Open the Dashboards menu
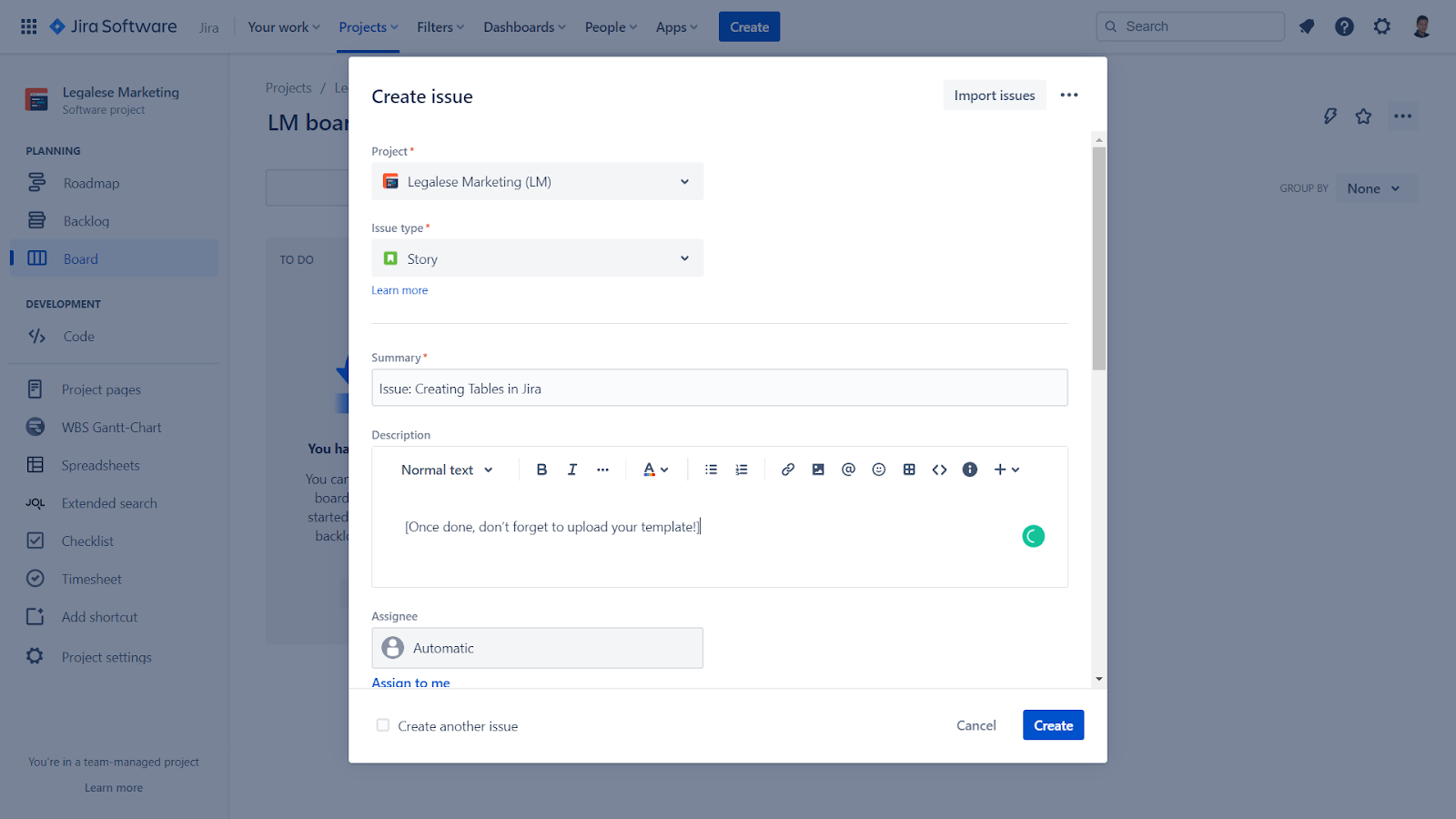The image size is (1456, 819). [524, 27]
